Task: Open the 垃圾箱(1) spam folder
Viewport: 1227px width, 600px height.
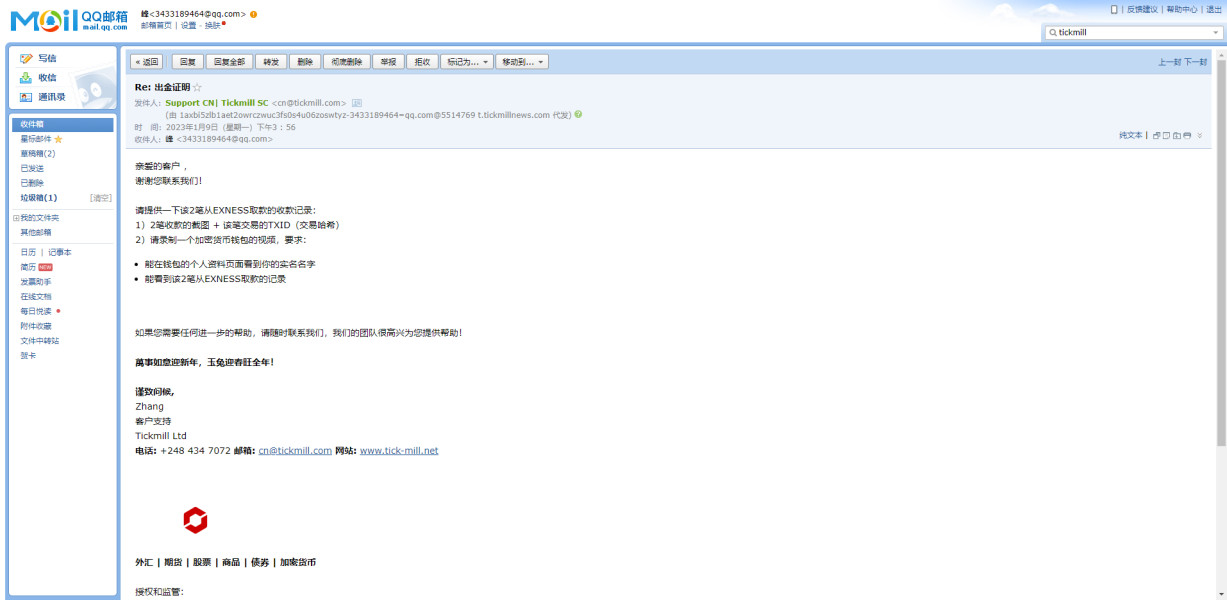Action: [x=39, y=198]
